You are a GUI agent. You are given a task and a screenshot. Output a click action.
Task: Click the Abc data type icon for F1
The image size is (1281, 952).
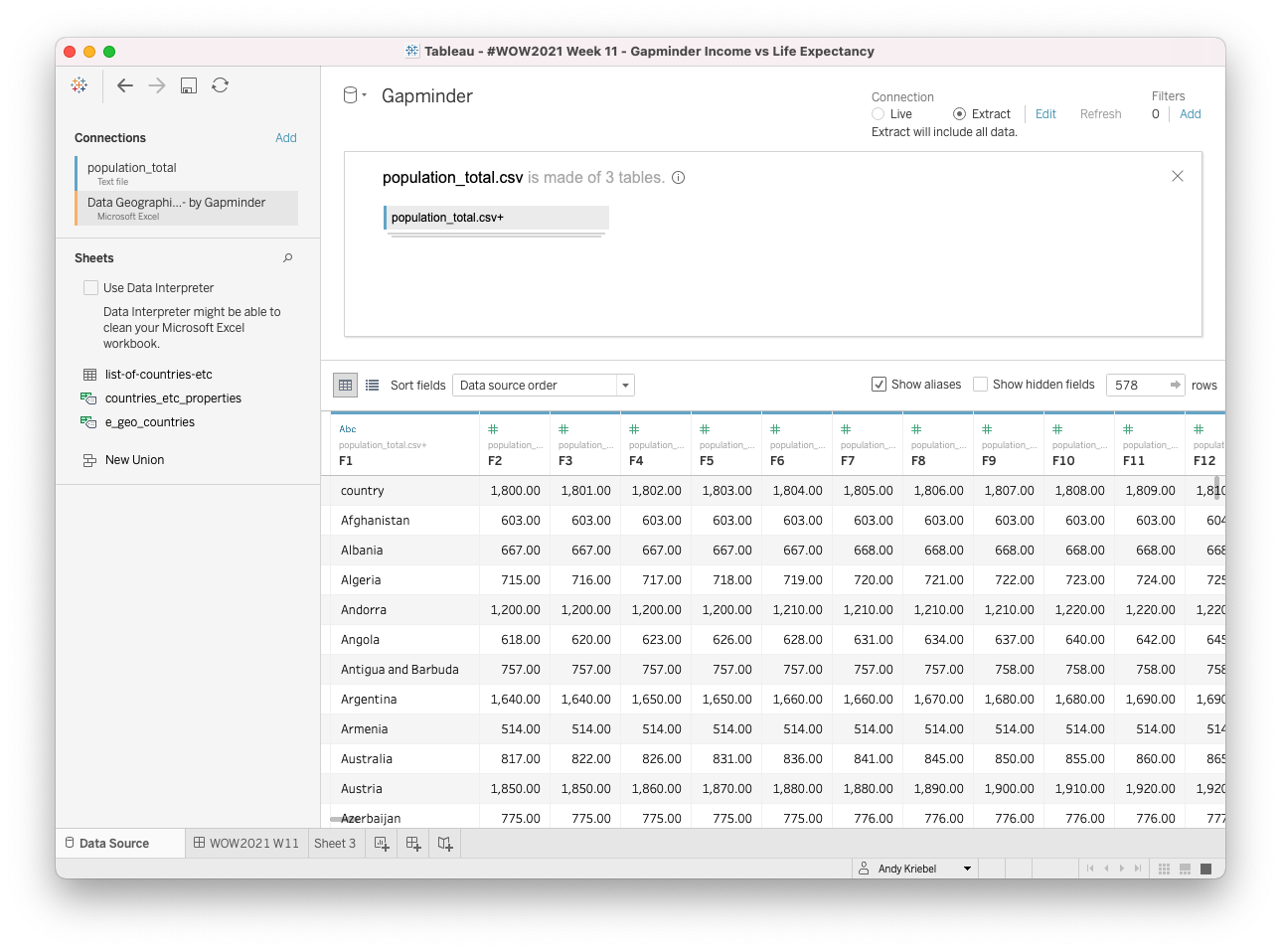point(348,429)
